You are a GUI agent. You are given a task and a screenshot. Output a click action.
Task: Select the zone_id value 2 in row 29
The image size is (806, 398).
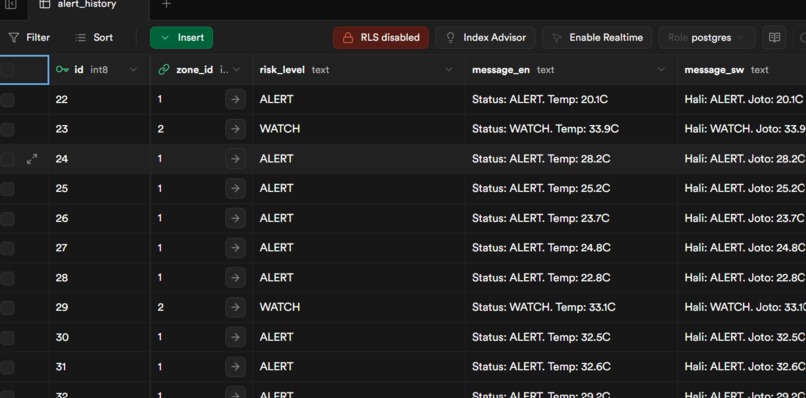160,307
